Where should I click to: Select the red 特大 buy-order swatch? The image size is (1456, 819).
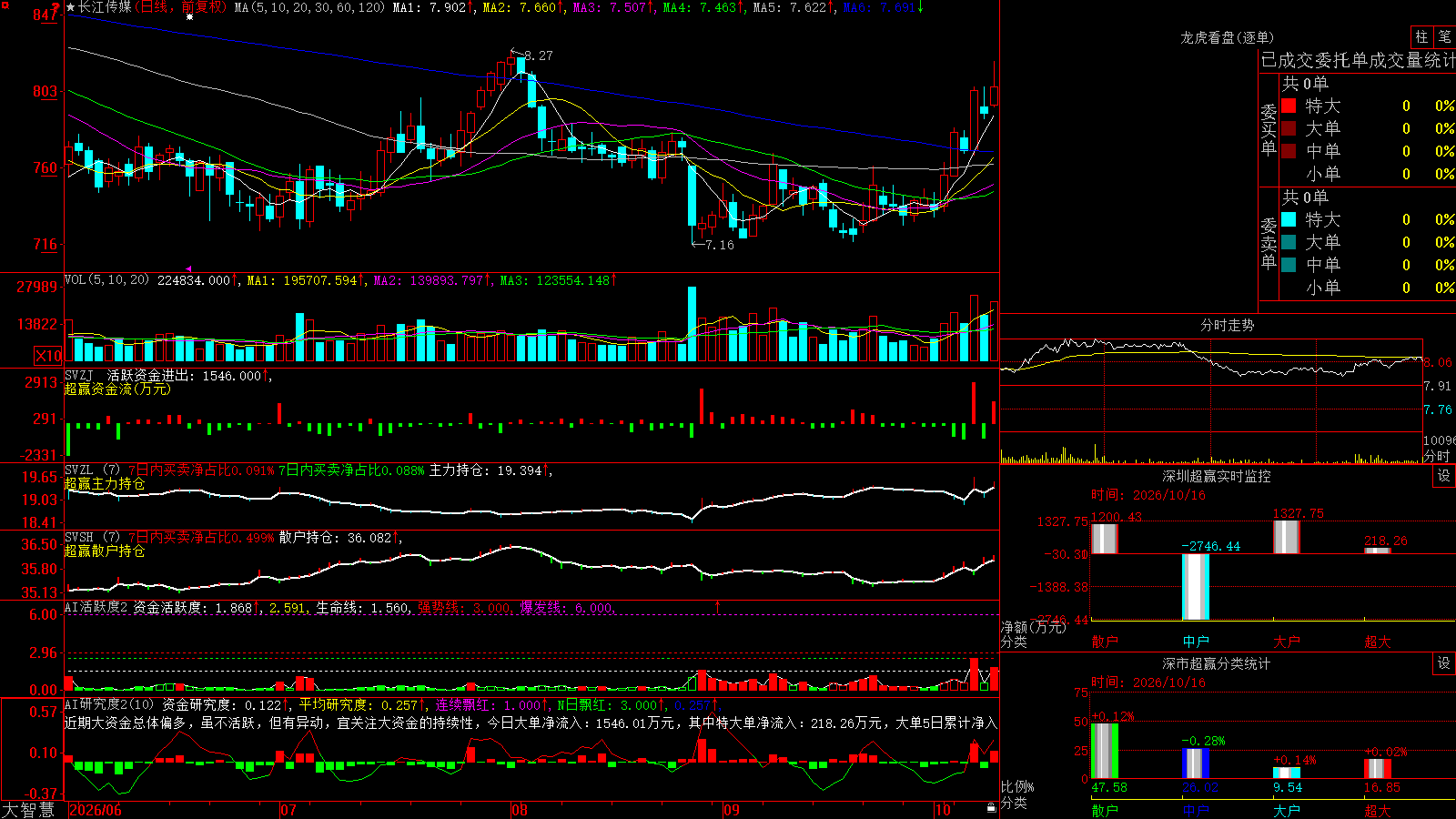tap(1289, 106)
